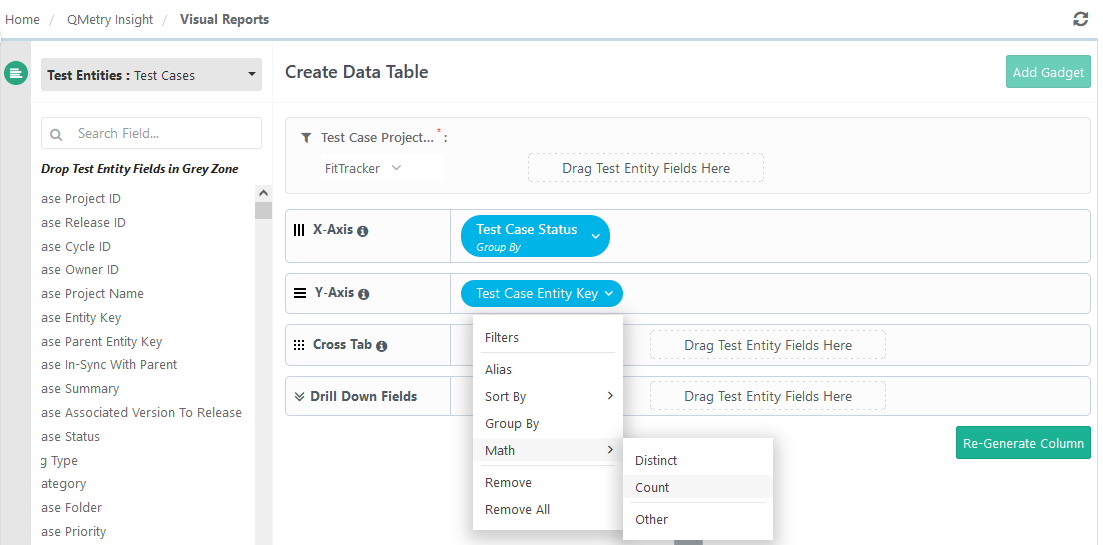Viewport: 1103px width, 545px height.
Task: Click the Search Field input box
Action: pos(151,133)
